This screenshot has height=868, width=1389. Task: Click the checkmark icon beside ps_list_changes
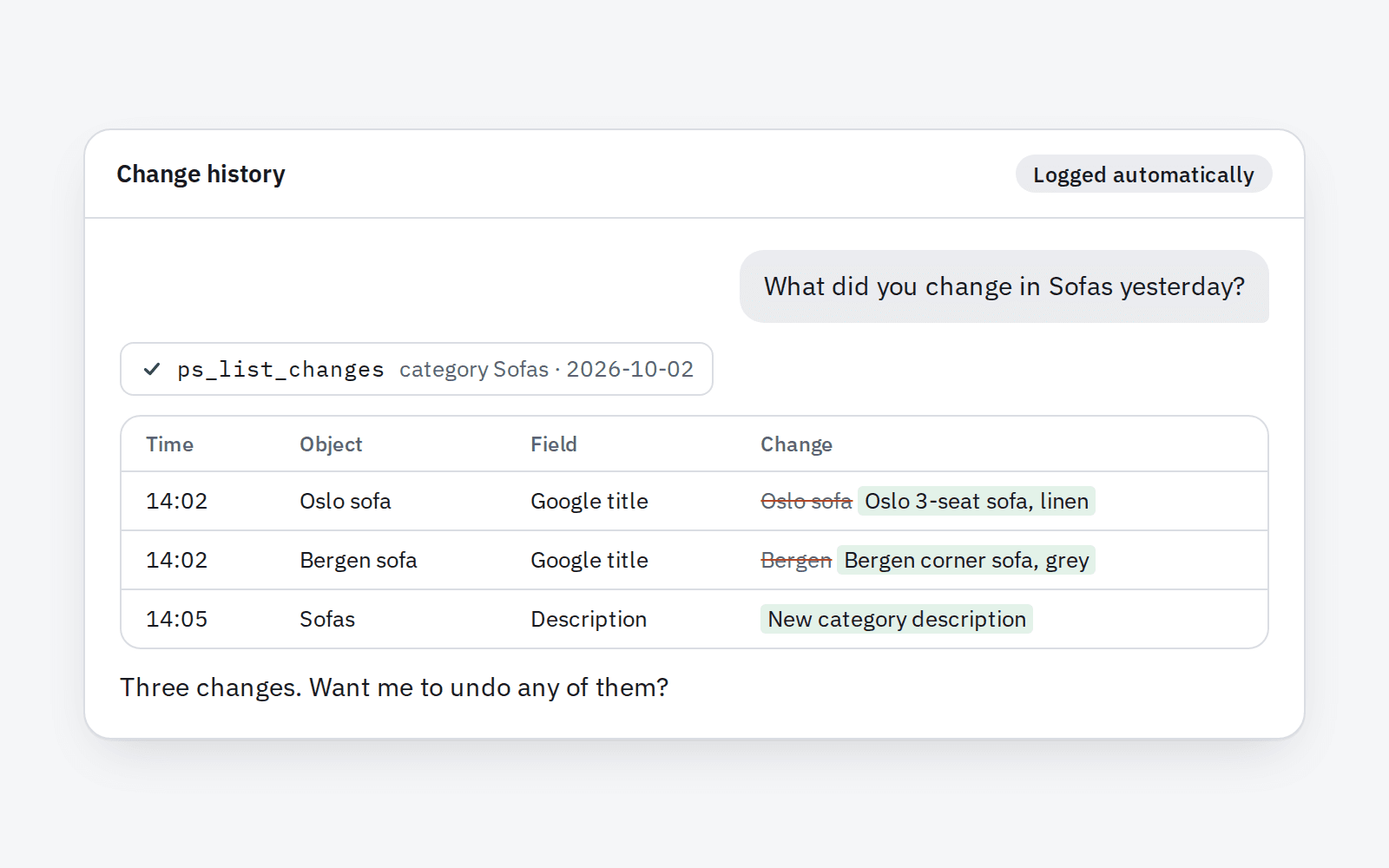(152, 369)
